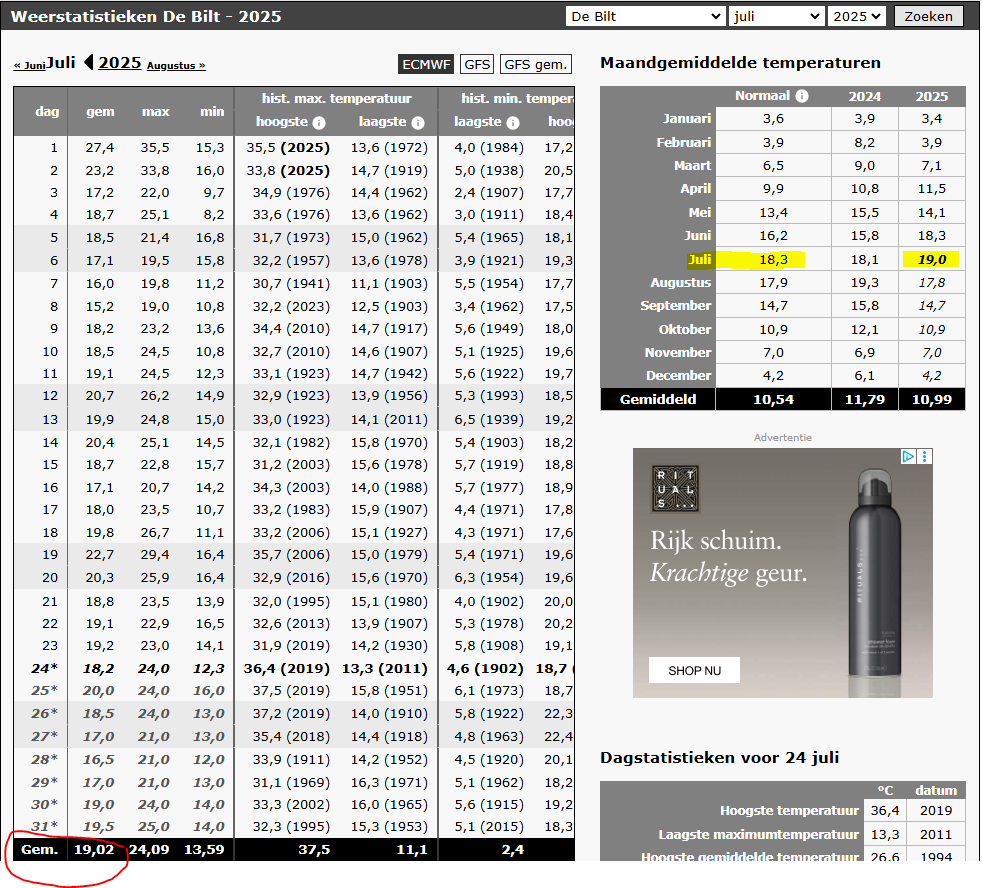Click info icon beside 'hoogste' max temperature header
The height and width of the screenshot is (888, 982).
(x=319, y=123)
